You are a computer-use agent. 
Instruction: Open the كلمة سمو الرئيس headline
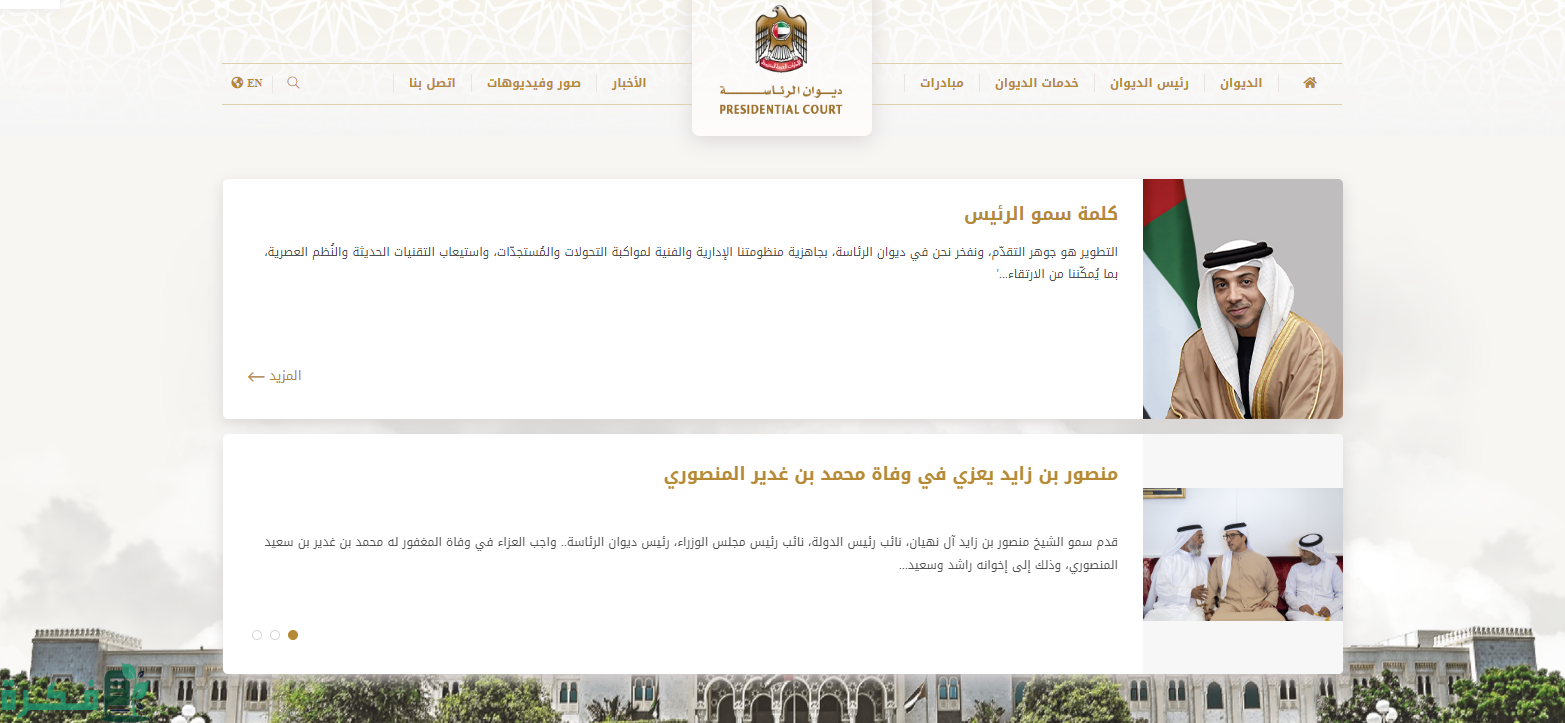(x=1040, y=213)
